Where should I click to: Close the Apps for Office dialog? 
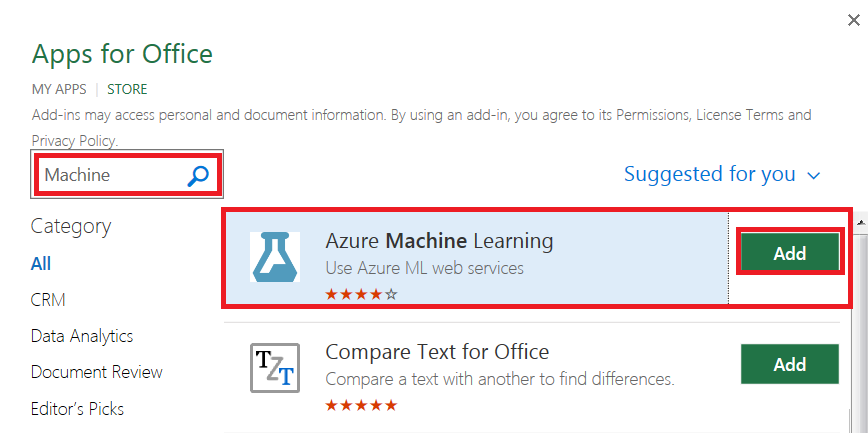pyautogui.click(x=851, y=19)
